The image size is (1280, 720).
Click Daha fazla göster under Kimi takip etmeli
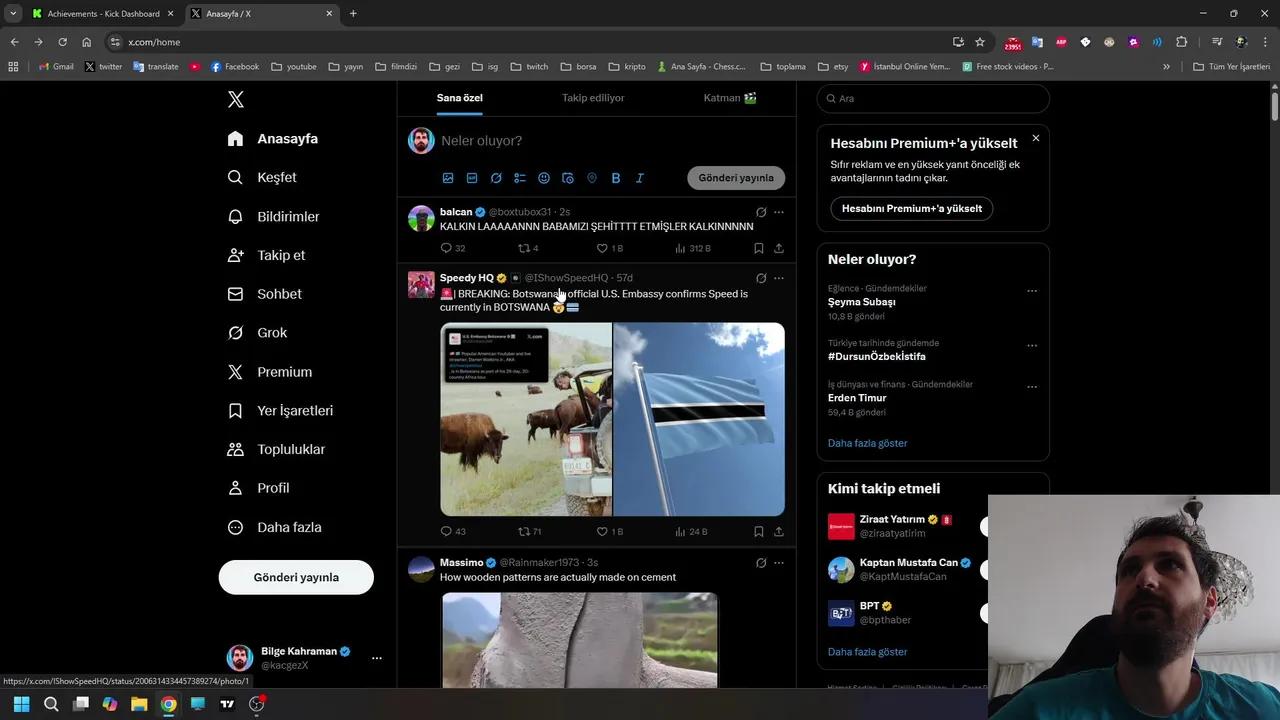click(x=867, y=652)
